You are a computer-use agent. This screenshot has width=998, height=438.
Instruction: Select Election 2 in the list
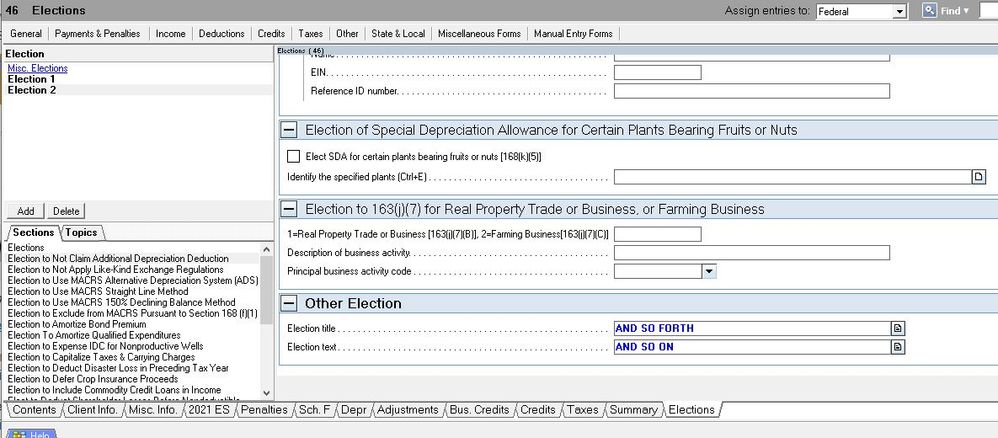coord(31,90)
